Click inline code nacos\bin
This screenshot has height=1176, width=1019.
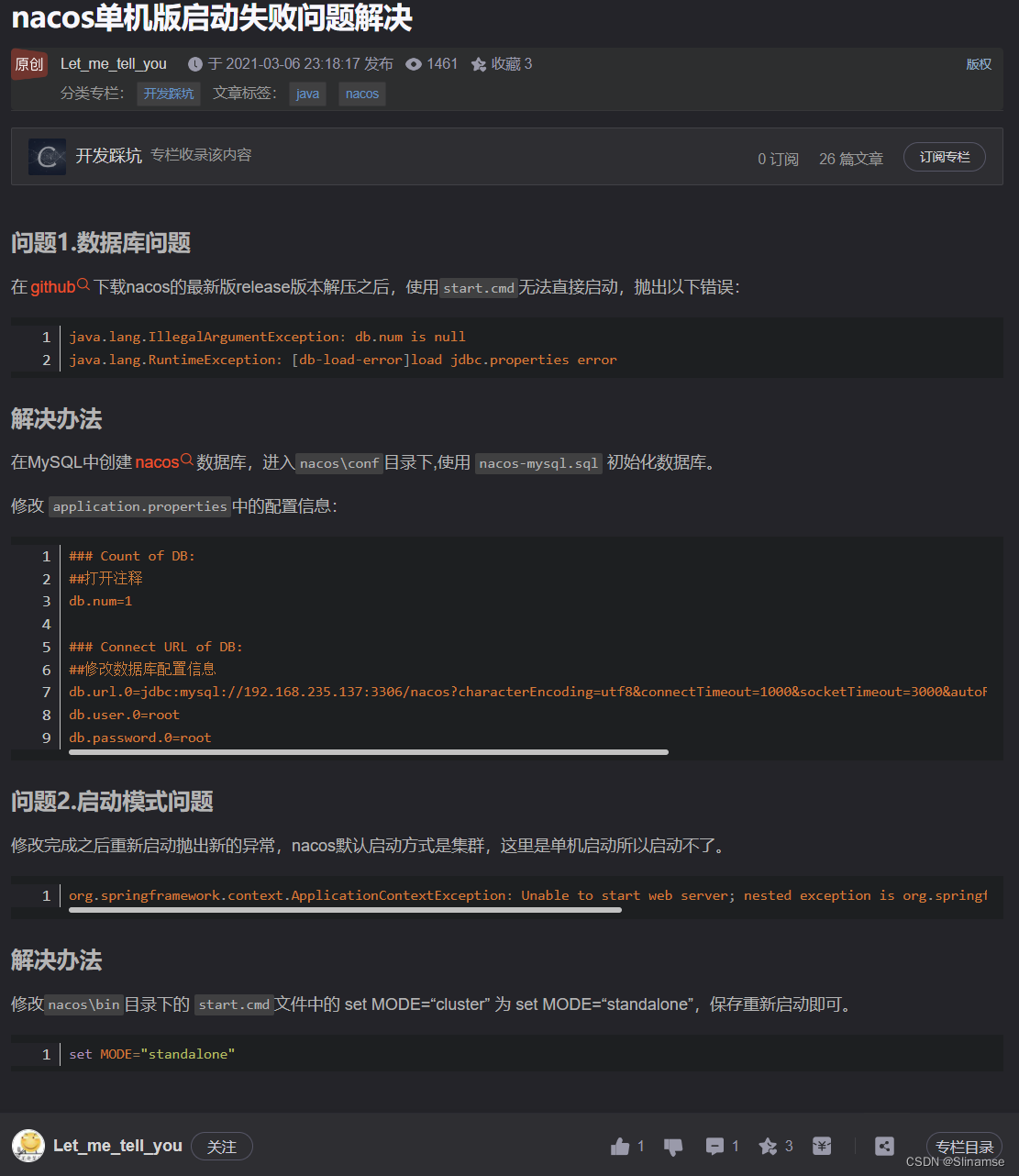83,1004
